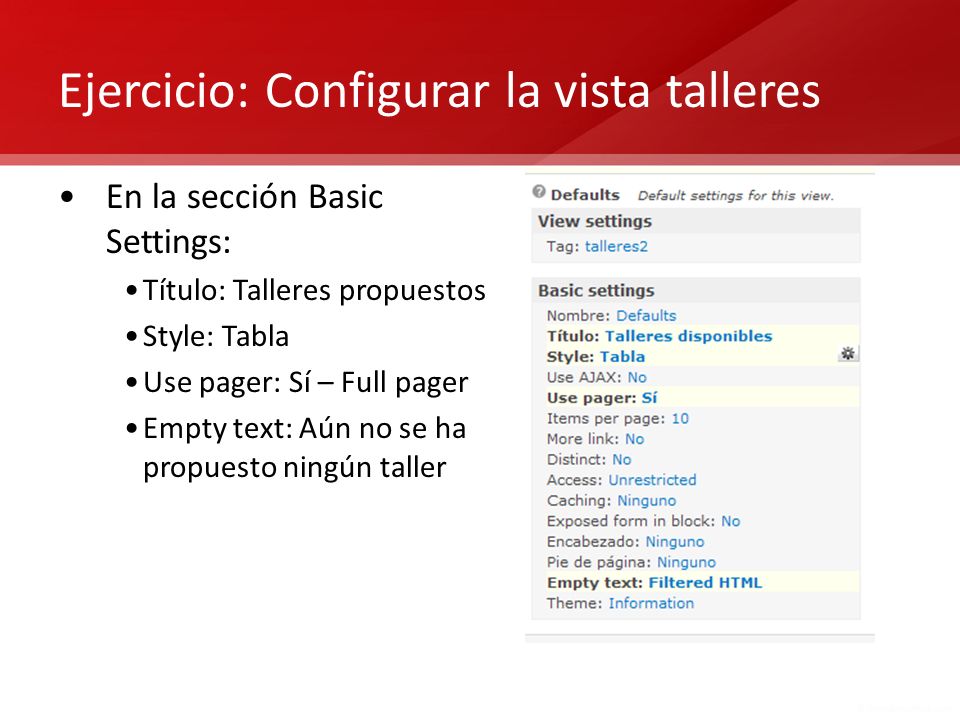This screenshot has height=720, width=960.
Task: Click the View settings header
Action: (x=696, y=221)
